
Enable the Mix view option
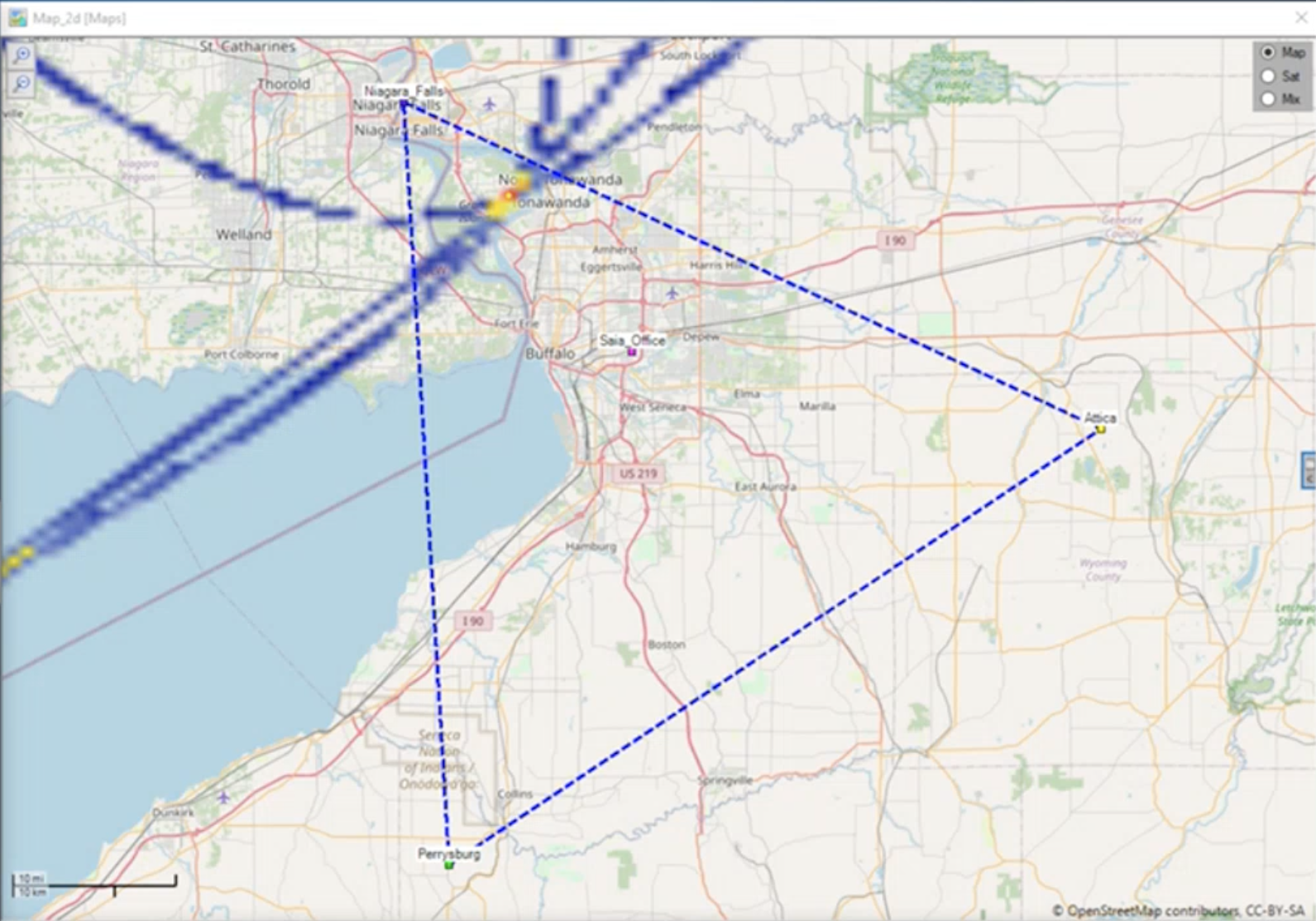1268,98
